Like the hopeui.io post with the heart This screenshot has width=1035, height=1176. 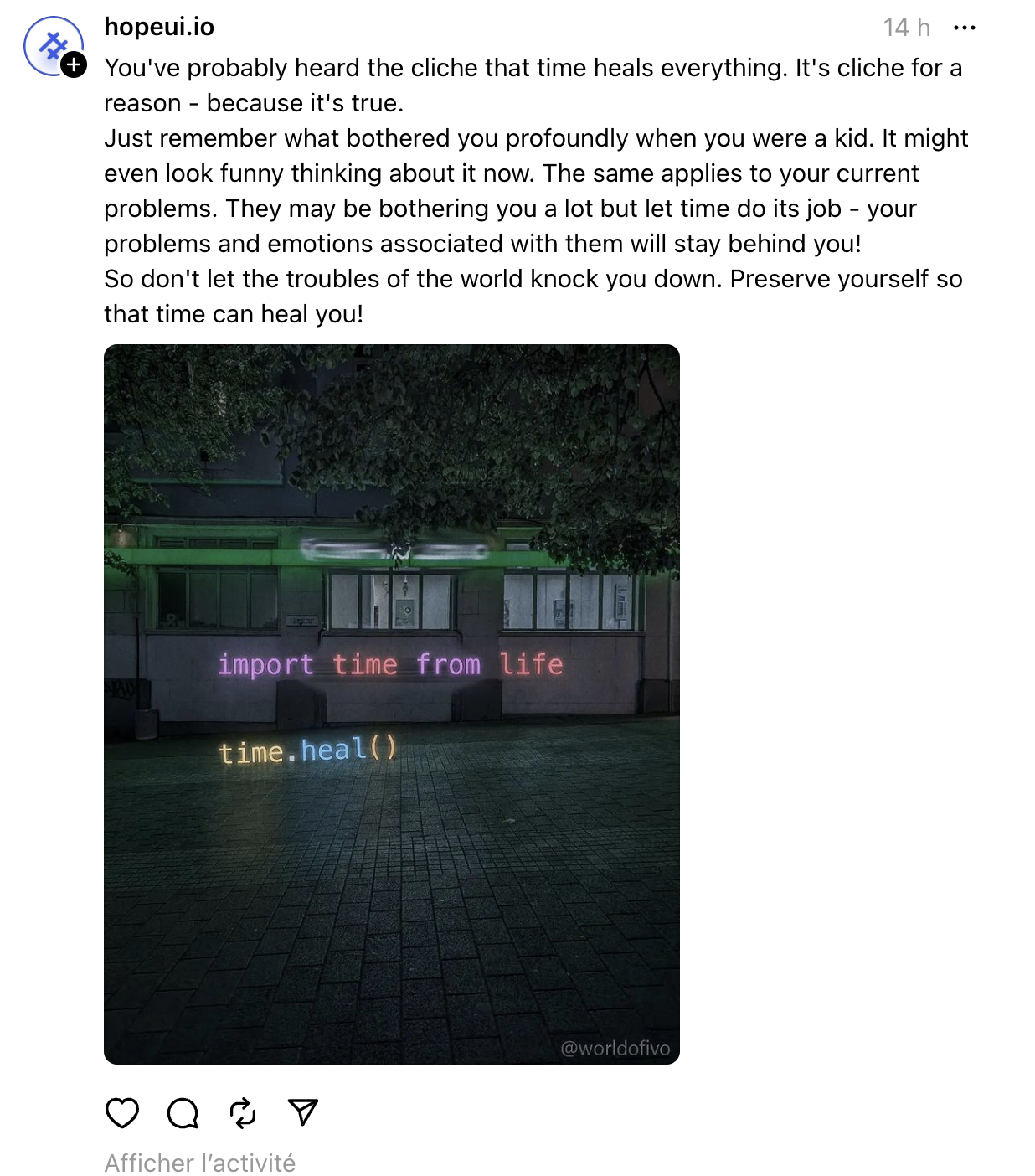point(122,1113)
